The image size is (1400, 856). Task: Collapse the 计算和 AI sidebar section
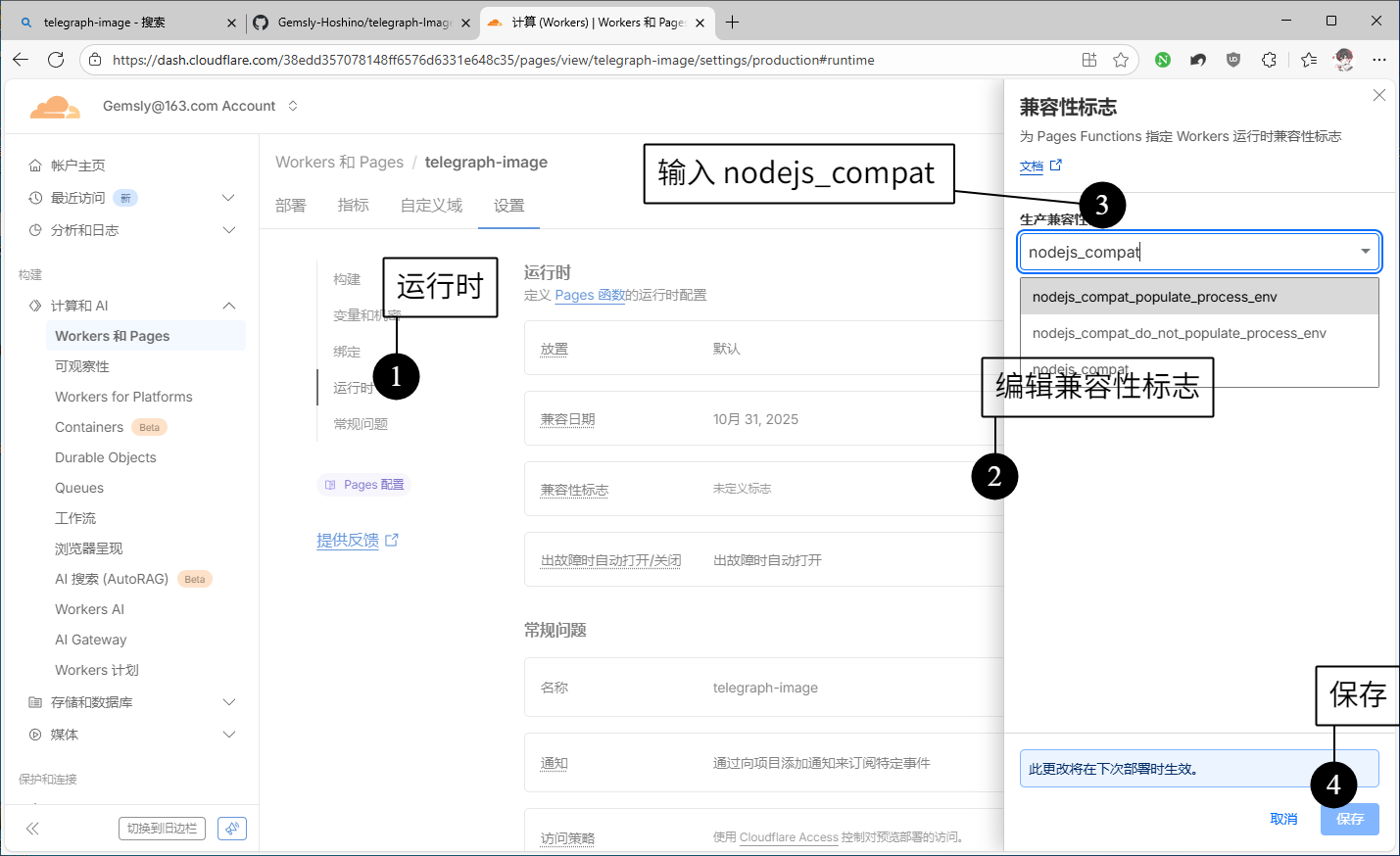(228, 306)
